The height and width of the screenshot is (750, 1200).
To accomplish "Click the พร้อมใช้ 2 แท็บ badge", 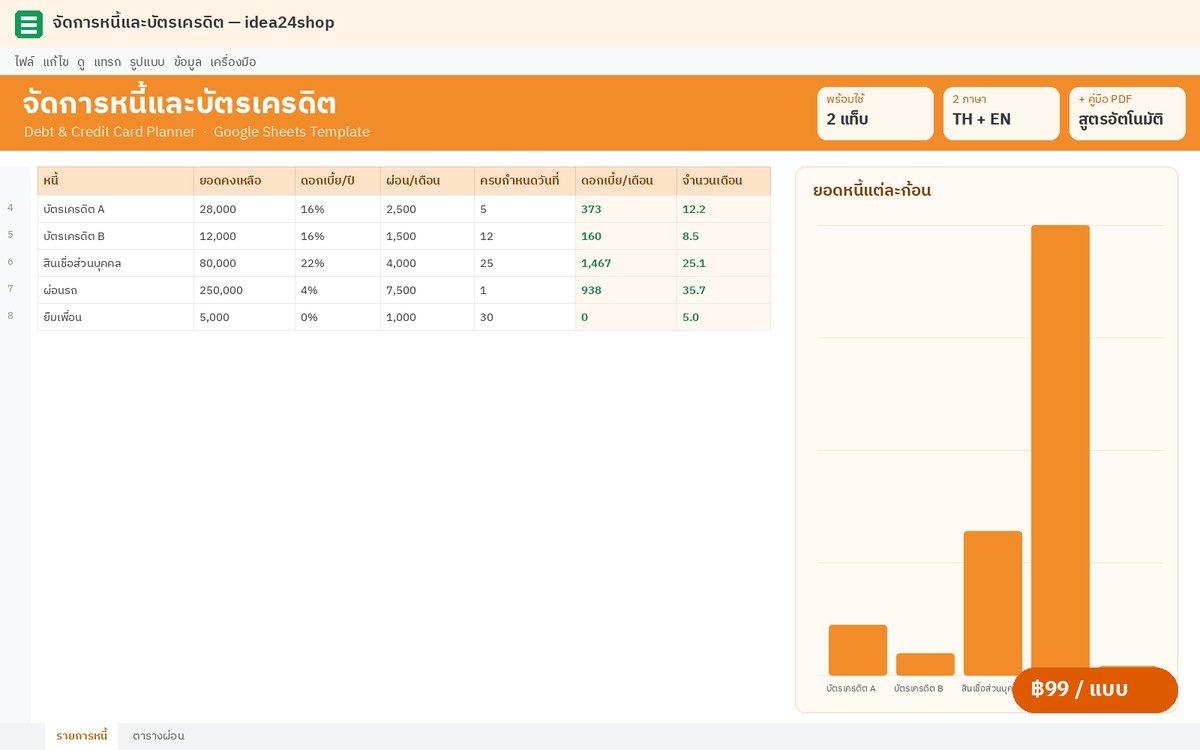I will tap(875, 113).
